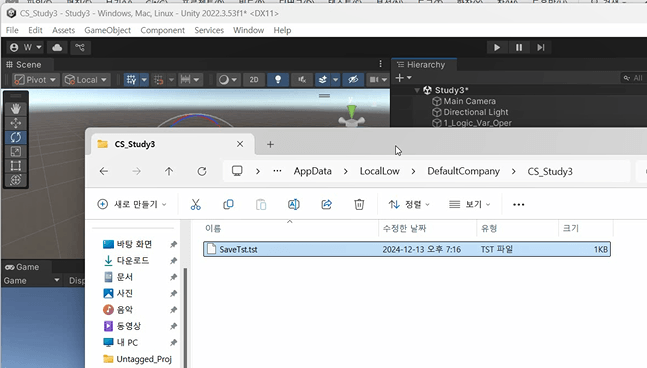The width and height of the screenshot is (647, 368).
Task: Toggle scene lighting bulb button
Action: click(278, 80)
